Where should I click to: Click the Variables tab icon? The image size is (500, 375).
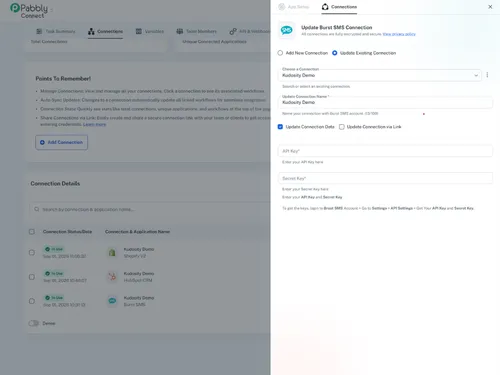point(139,31)
